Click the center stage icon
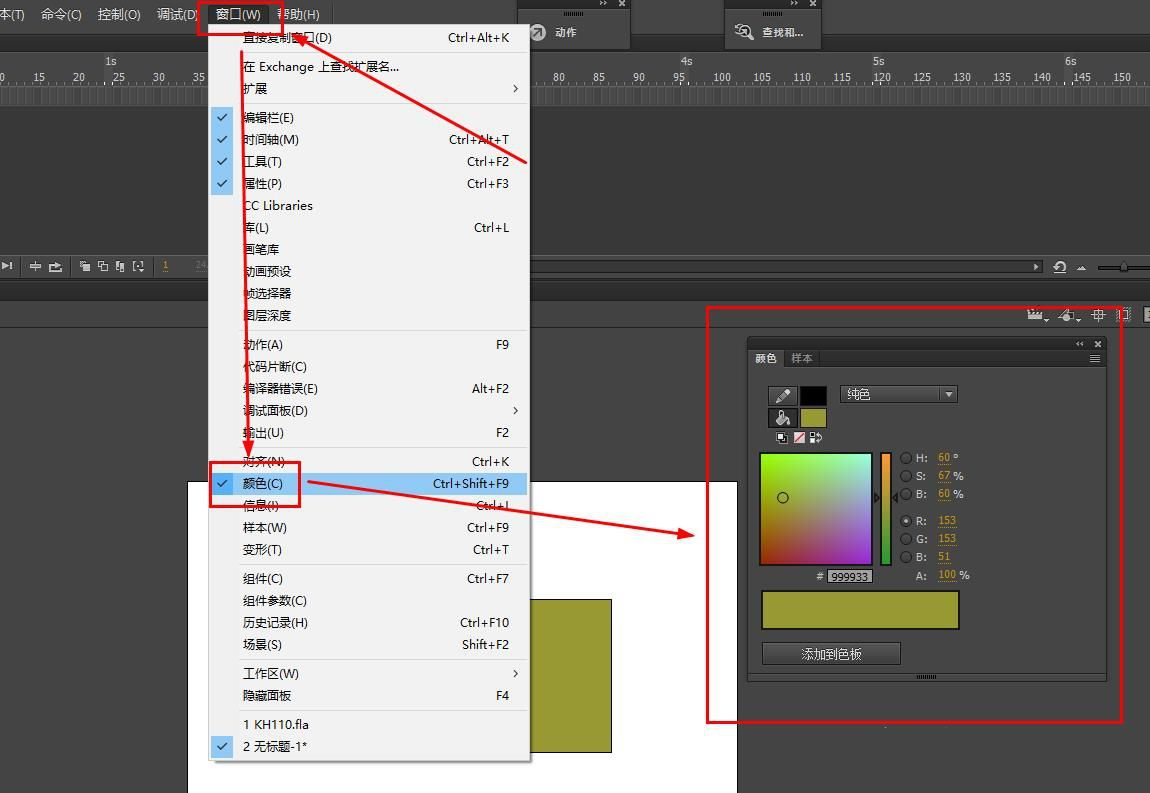The image size is (1150, 793). [1098, 315]
